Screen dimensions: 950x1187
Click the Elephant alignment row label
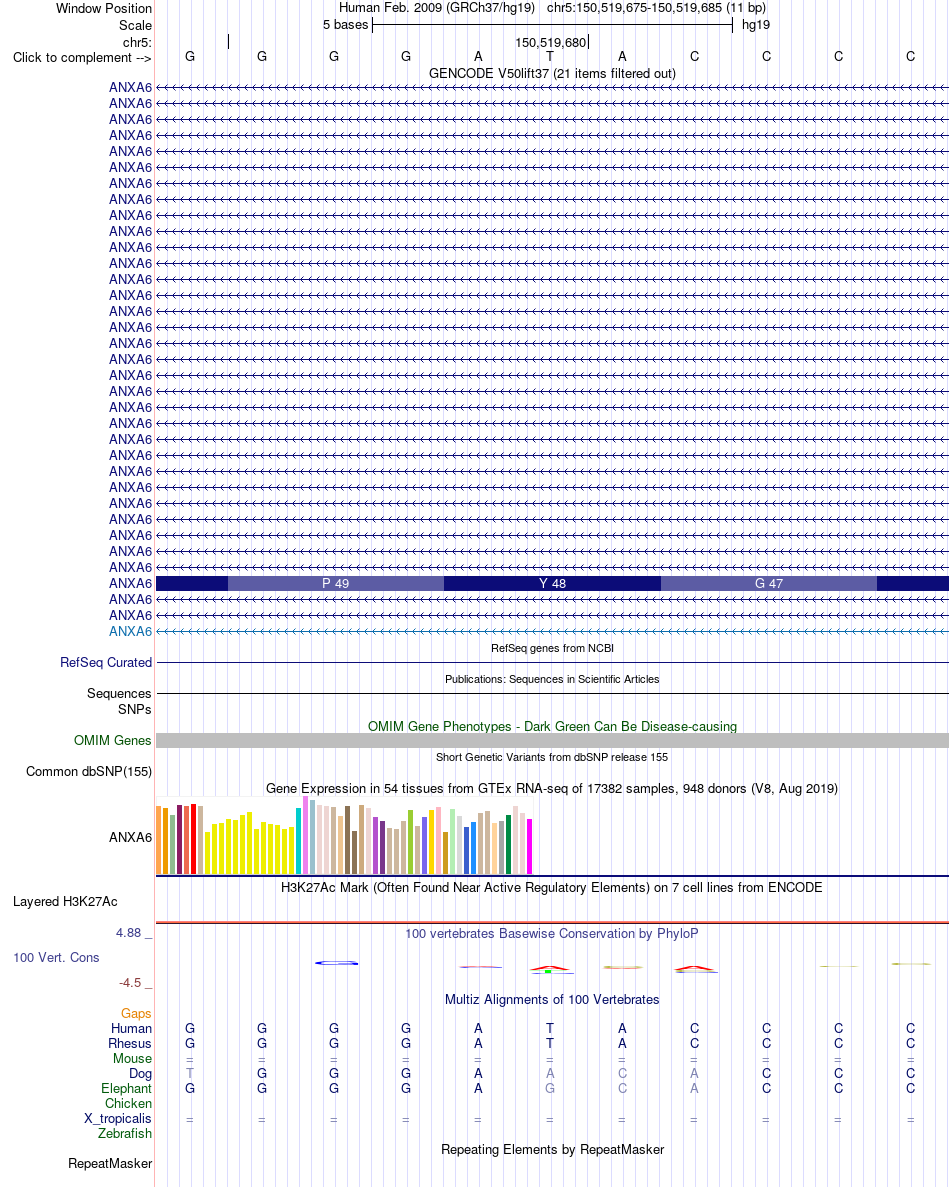(x=126, y=1089)
